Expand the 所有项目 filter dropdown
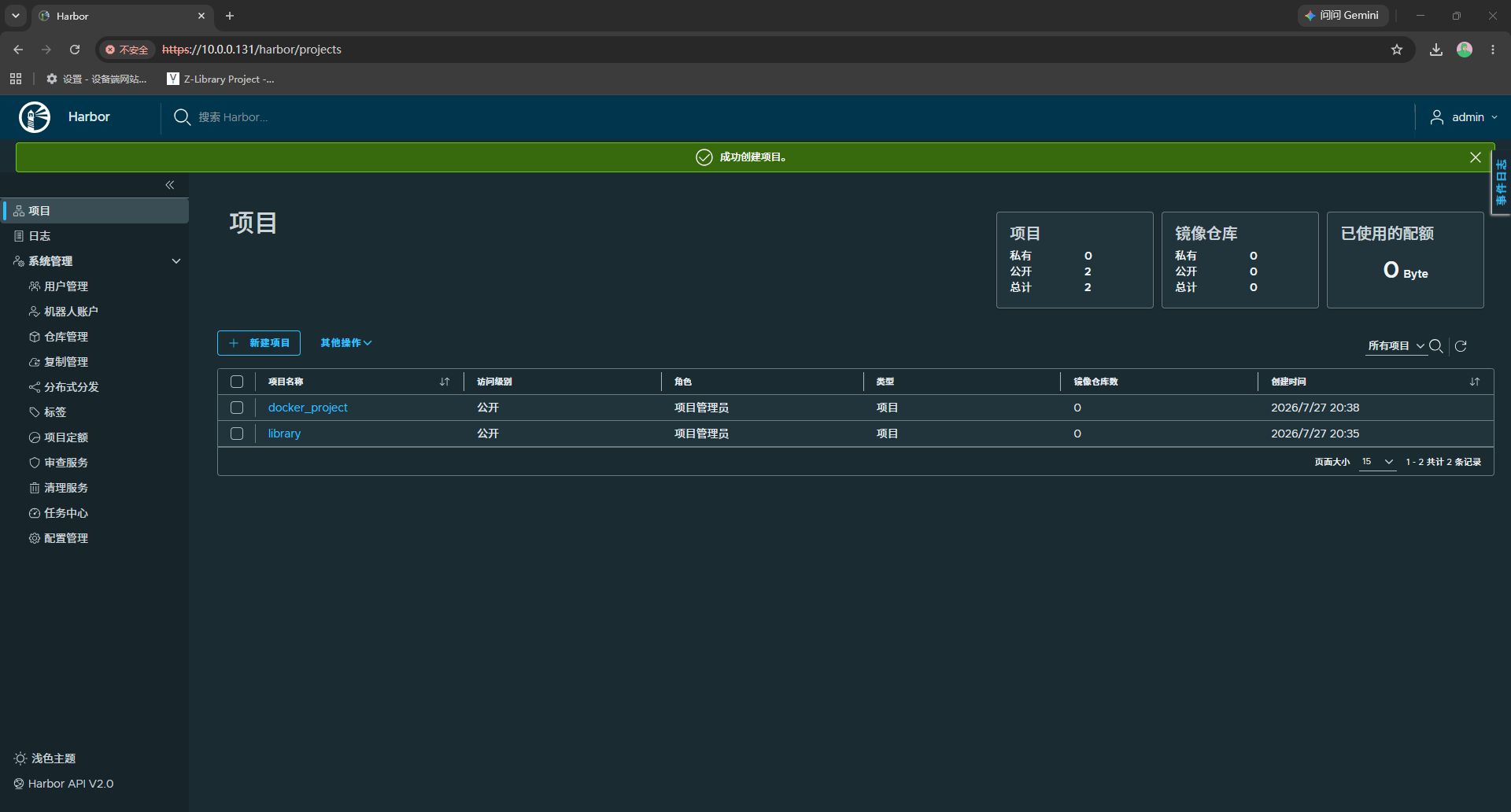Screen dimensions: 1511x812 [1396, 346]
